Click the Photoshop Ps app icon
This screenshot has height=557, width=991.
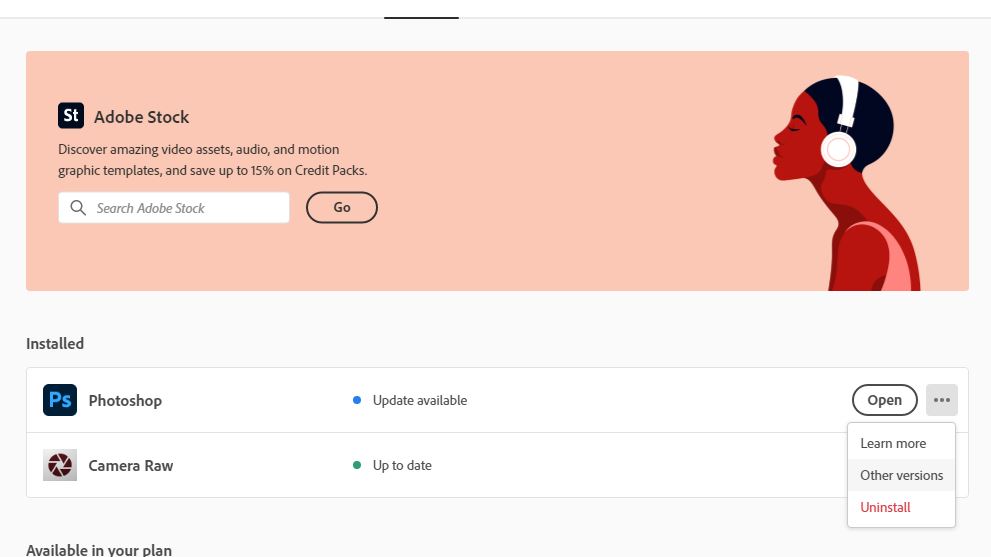pyautogui.click(x=60, y=400)
